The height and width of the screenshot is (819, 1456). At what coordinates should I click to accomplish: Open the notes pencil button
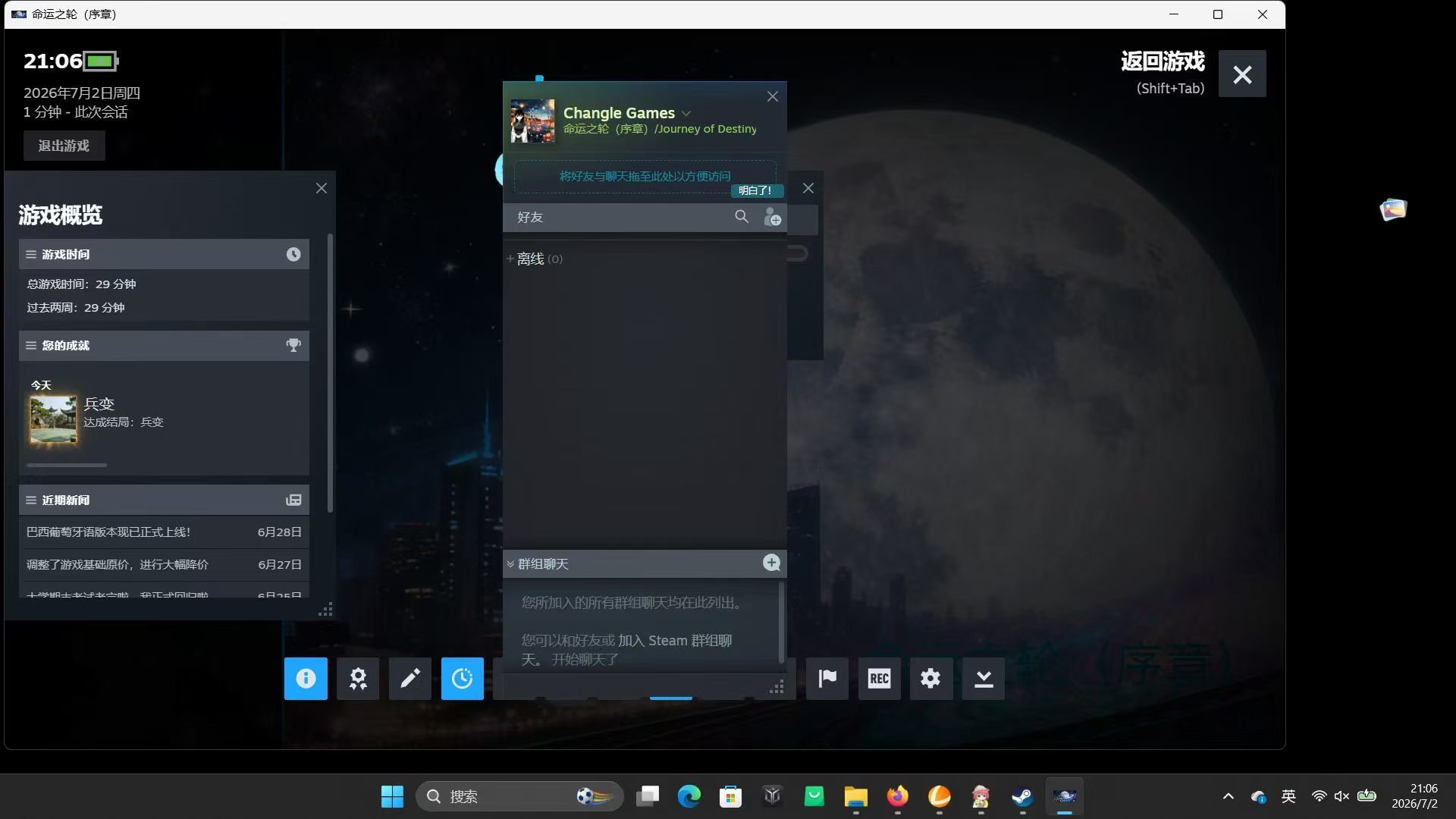410,678
